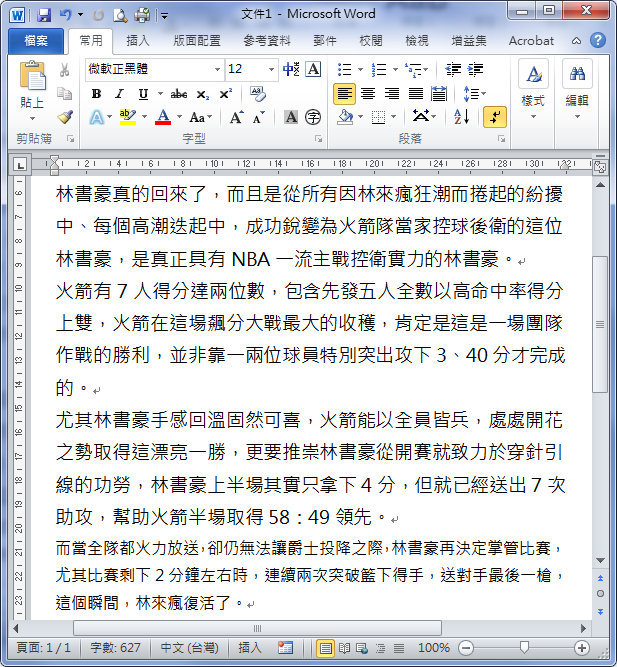617x667 pixels.
Task: Click the zoom slider handle
Action: pos(524,647)
